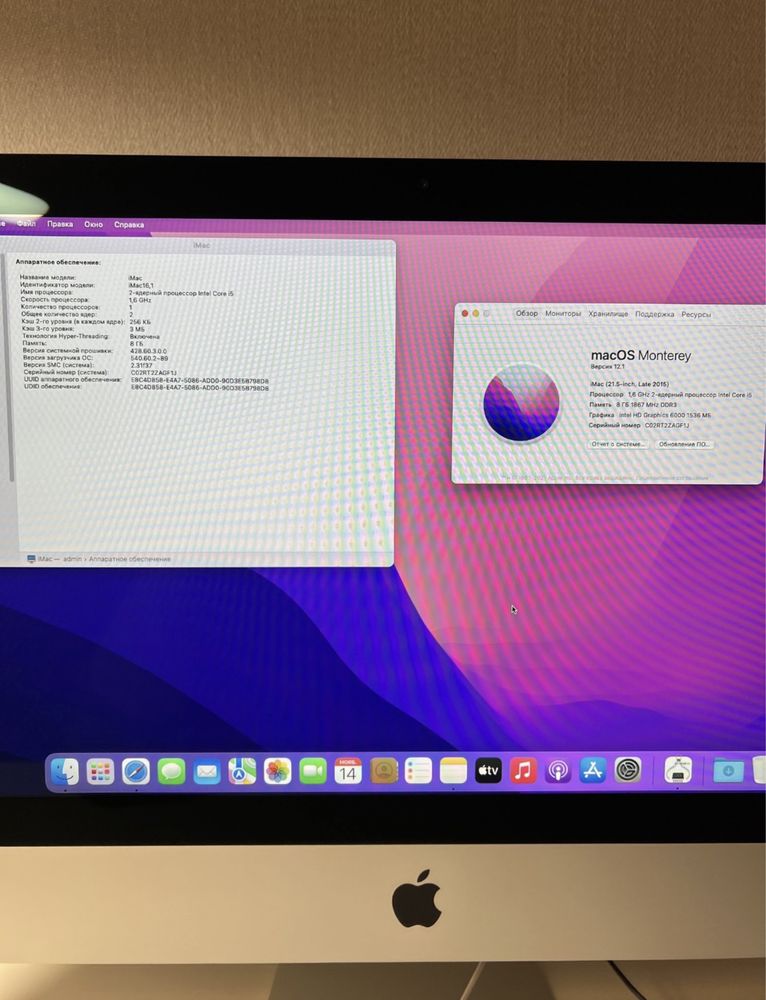Viewport: 766px width, 1000px height.
Task: Select the iMac16,1 model identifier value
Action: pyautogui.click(x=141, y=286)
